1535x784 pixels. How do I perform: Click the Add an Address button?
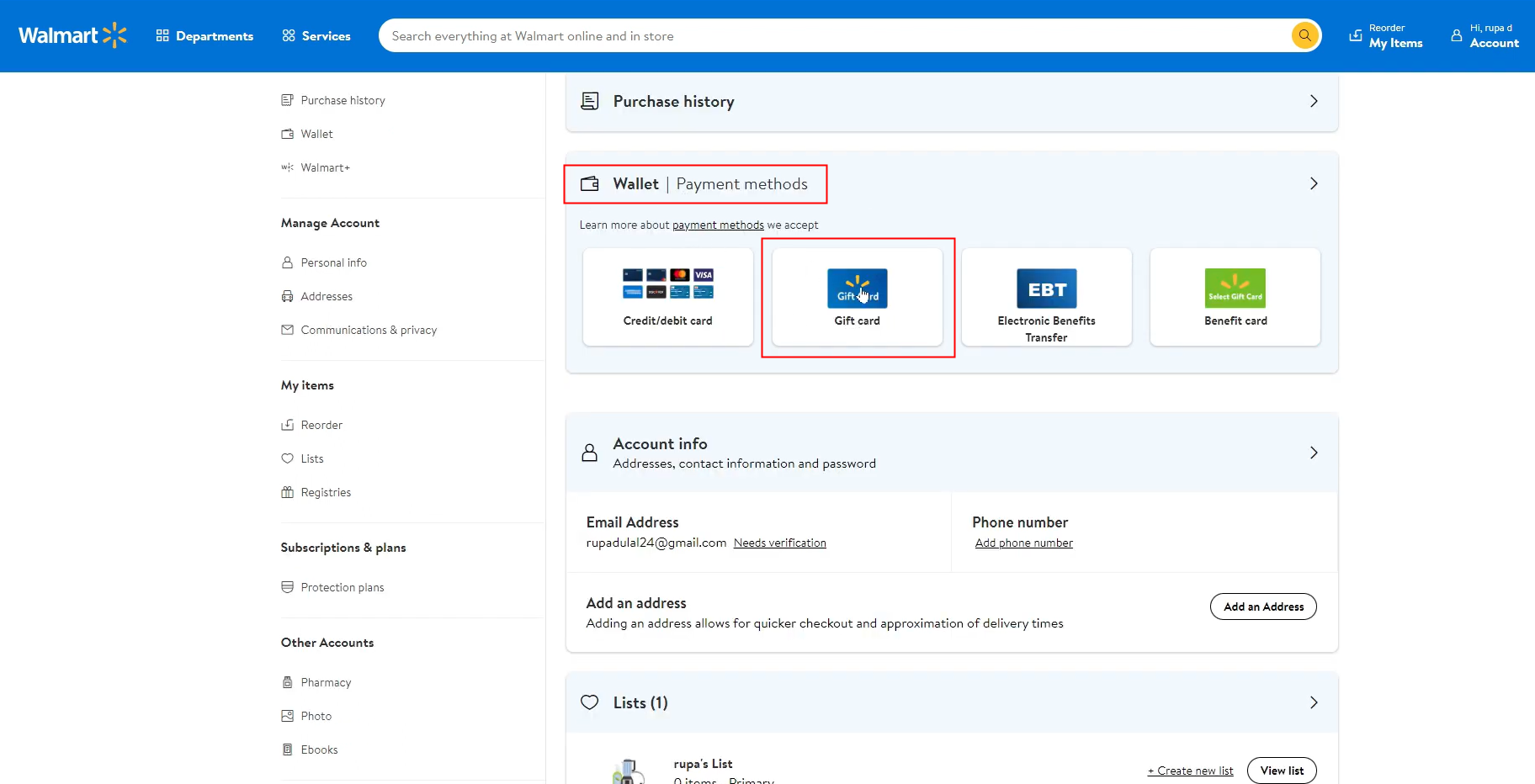[x=1263, y=607]
